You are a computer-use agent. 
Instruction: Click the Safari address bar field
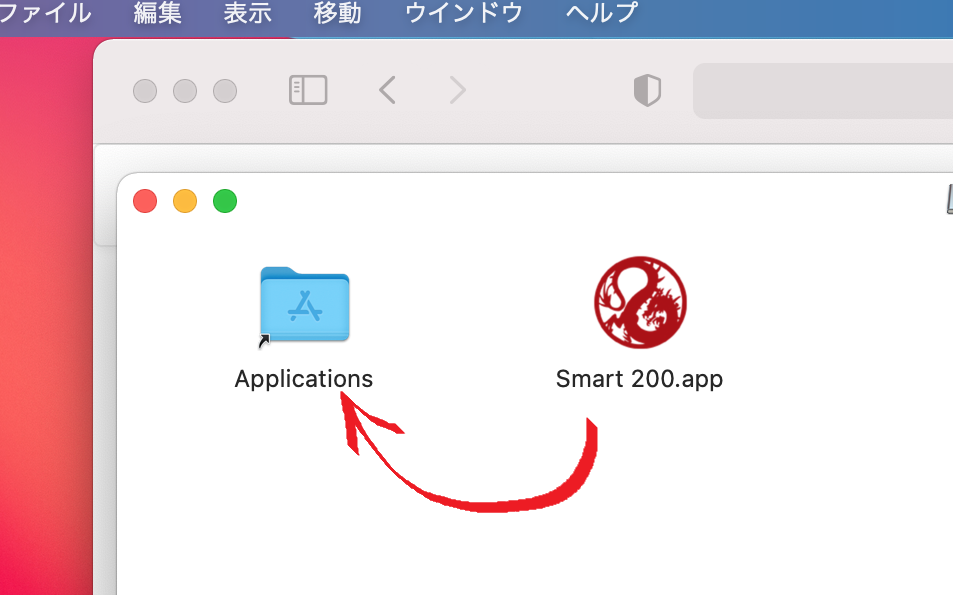point(823,91)
